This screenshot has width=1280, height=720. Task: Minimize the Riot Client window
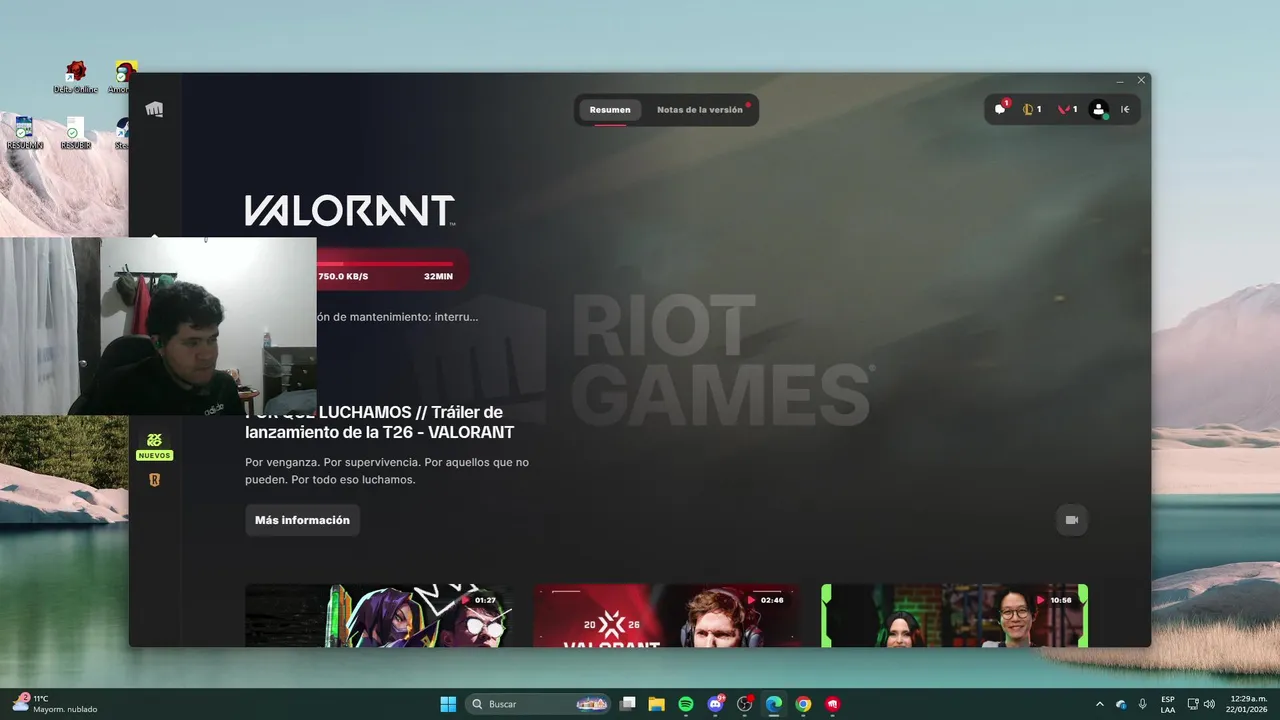[1120, 80]
